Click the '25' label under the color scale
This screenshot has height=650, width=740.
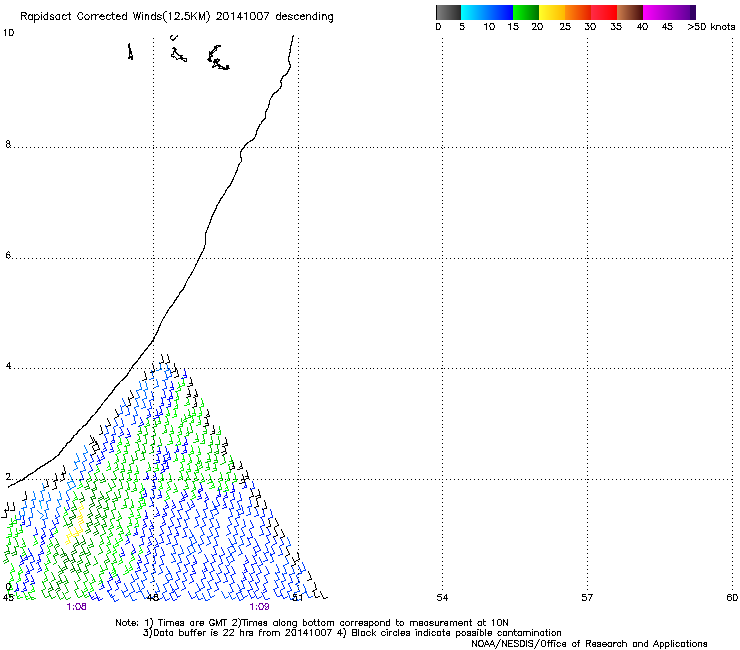coord(565,27)
